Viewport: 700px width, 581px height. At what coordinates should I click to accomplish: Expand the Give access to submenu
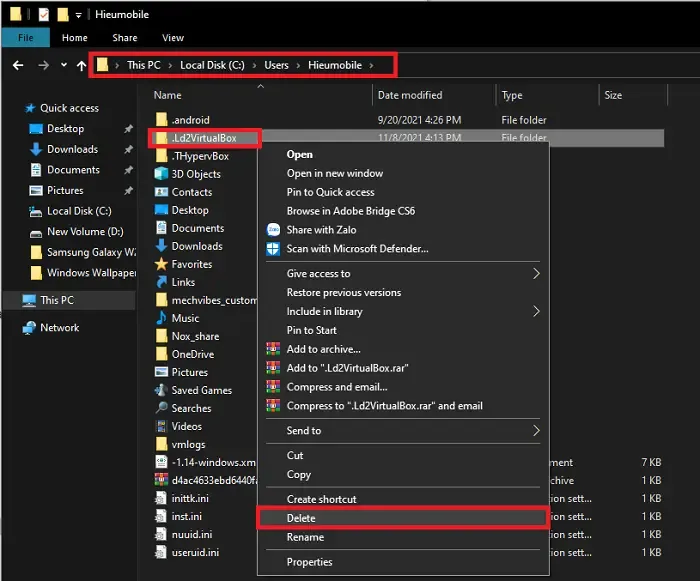tap(536, 274)
